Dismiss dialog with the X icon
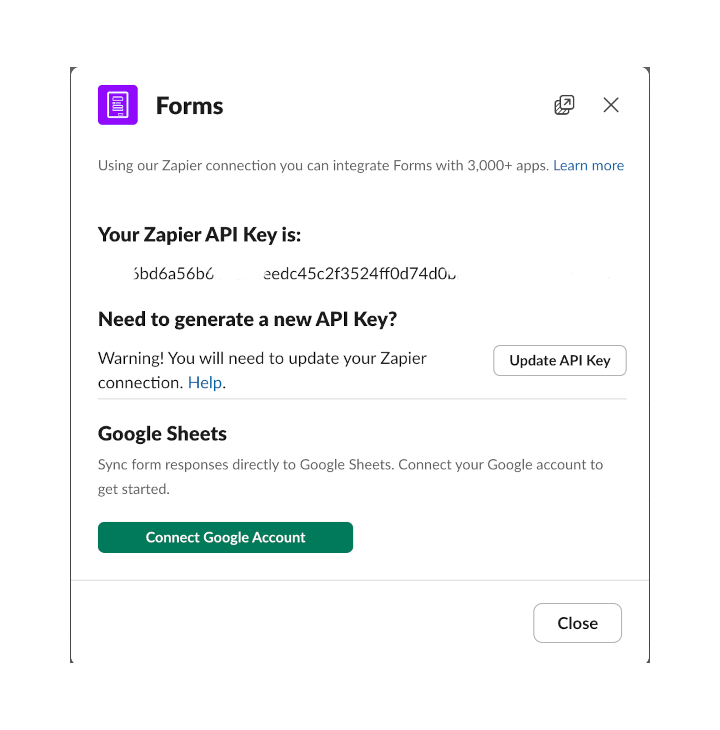 click(x=611, y=105)
